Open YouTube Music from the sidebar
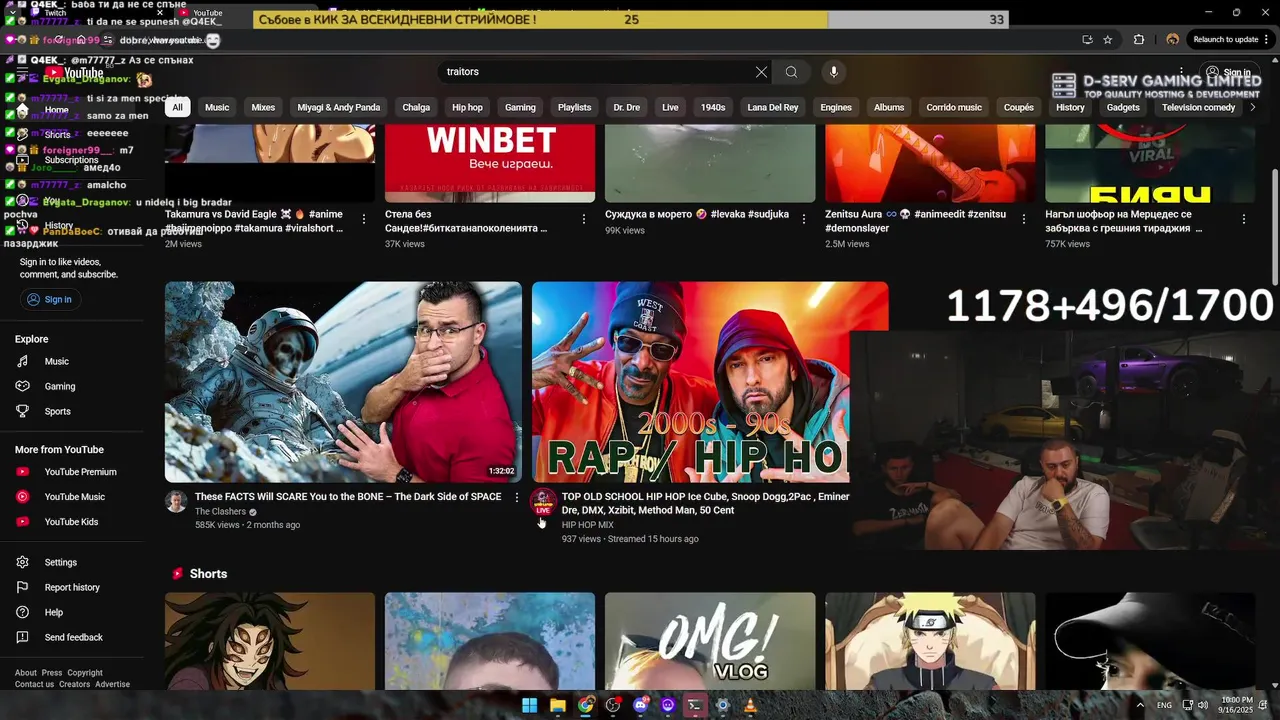 click(x=74, y=497)
